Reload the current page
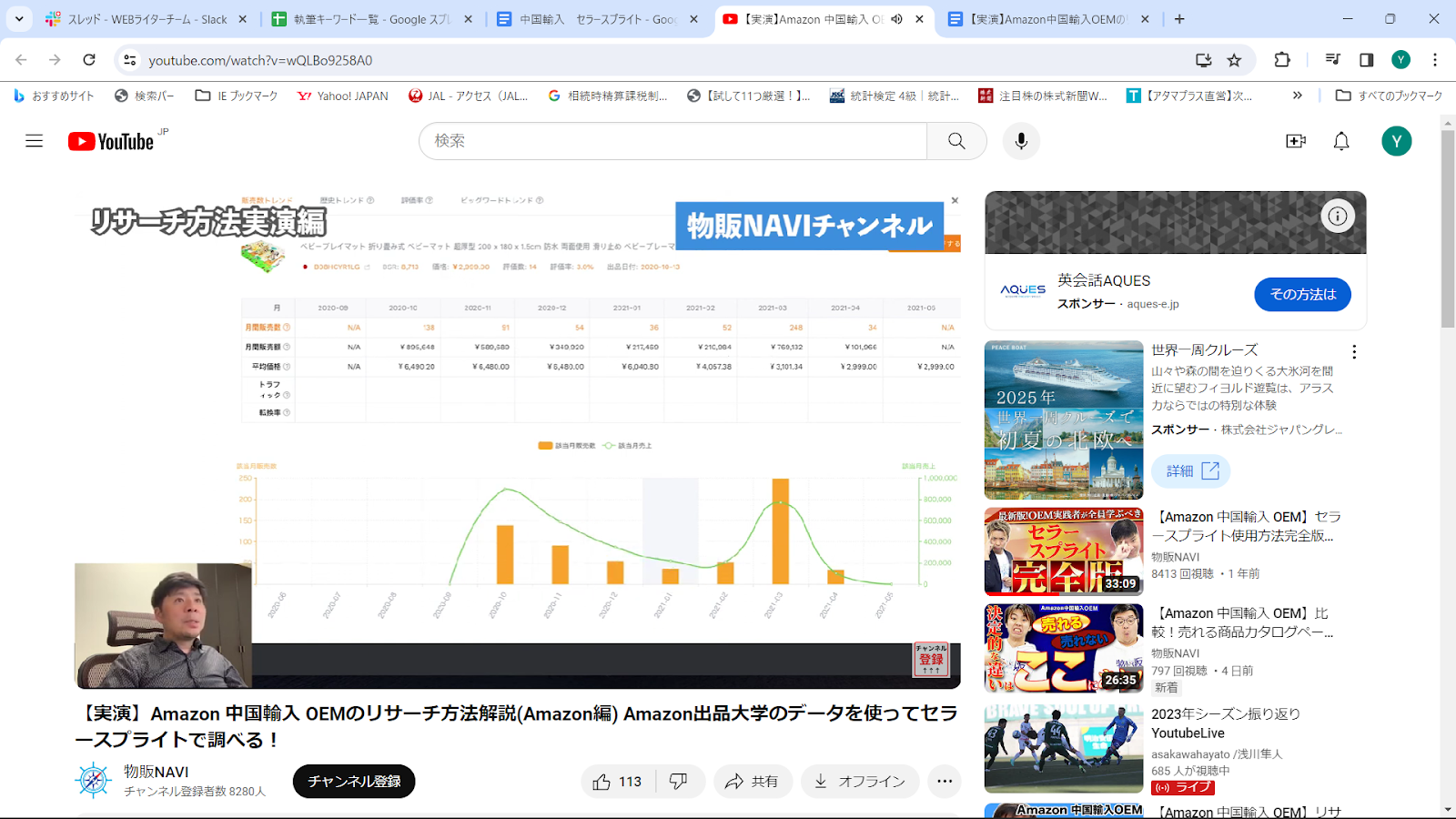Screen dimensions: 1456x819 (89, 60)
